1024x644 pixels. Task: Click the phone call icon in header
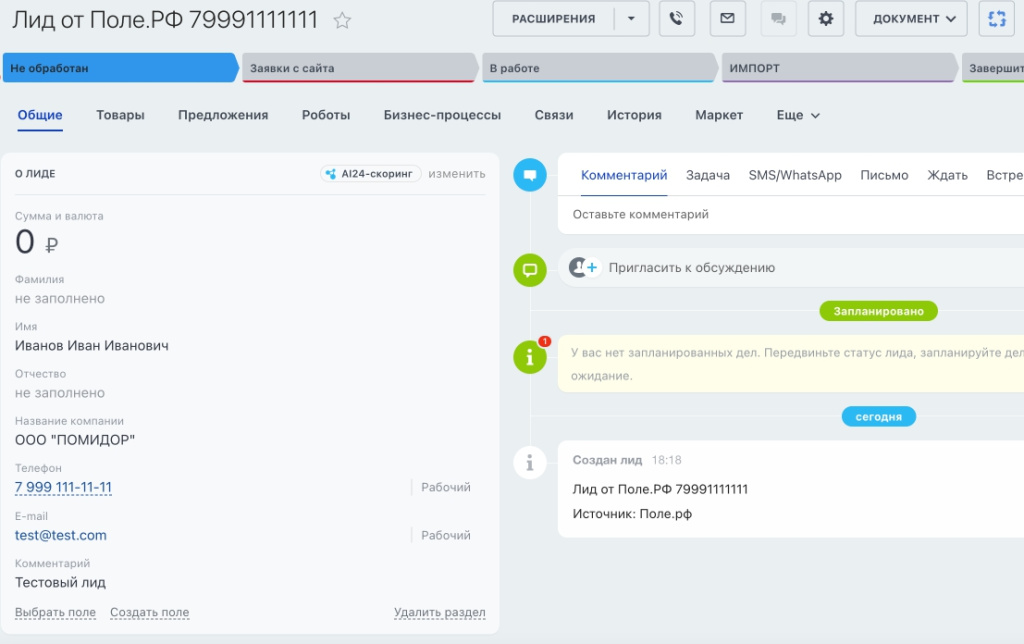(677, 18)
